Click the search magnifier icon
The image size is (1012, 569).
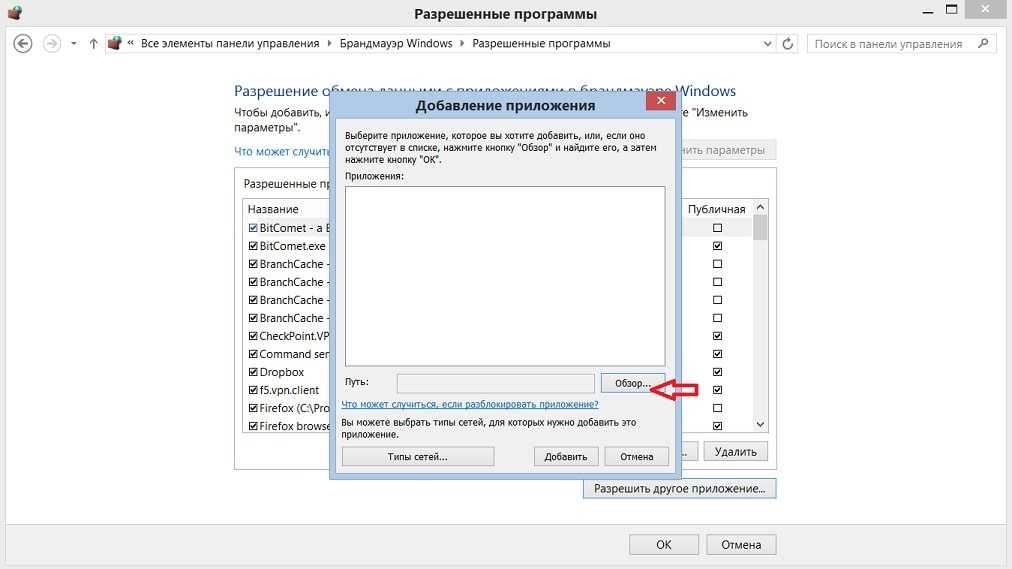pos(983,43)
